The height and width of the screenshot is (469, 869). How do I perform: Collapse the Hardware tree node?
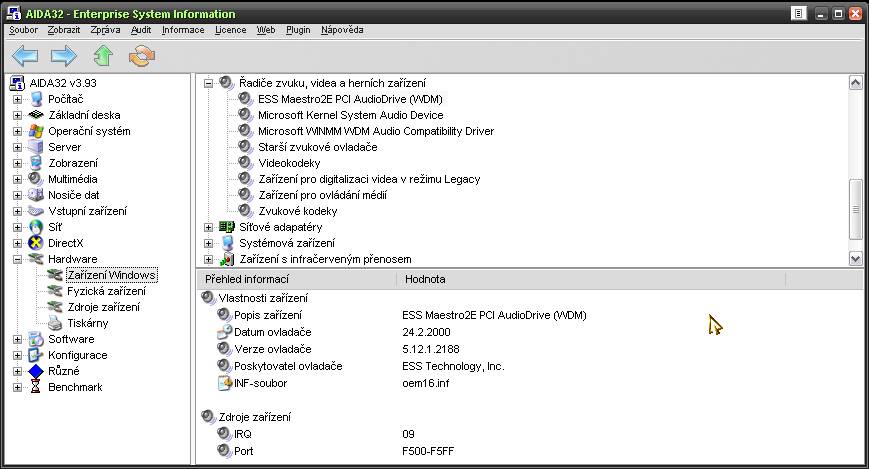coord(18,259)
